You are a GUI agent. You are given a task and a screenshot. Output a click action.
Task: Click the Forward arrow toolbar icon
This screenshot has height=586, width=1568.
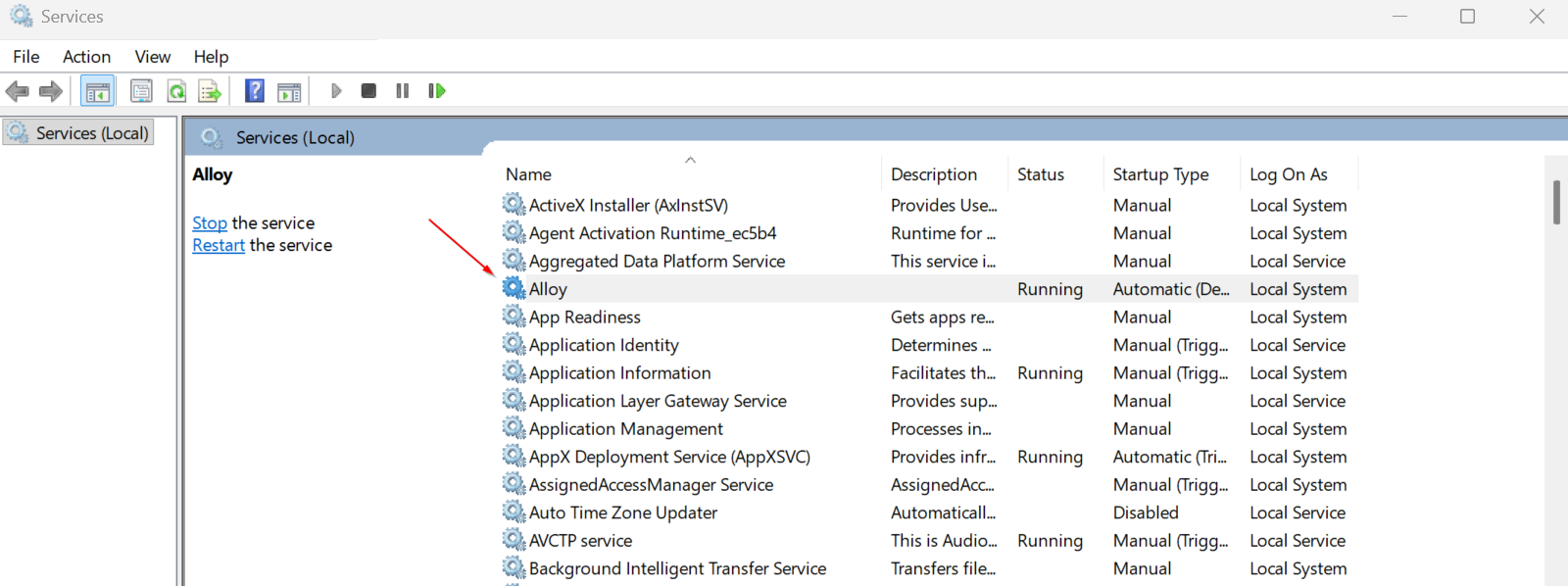point(51,91)
